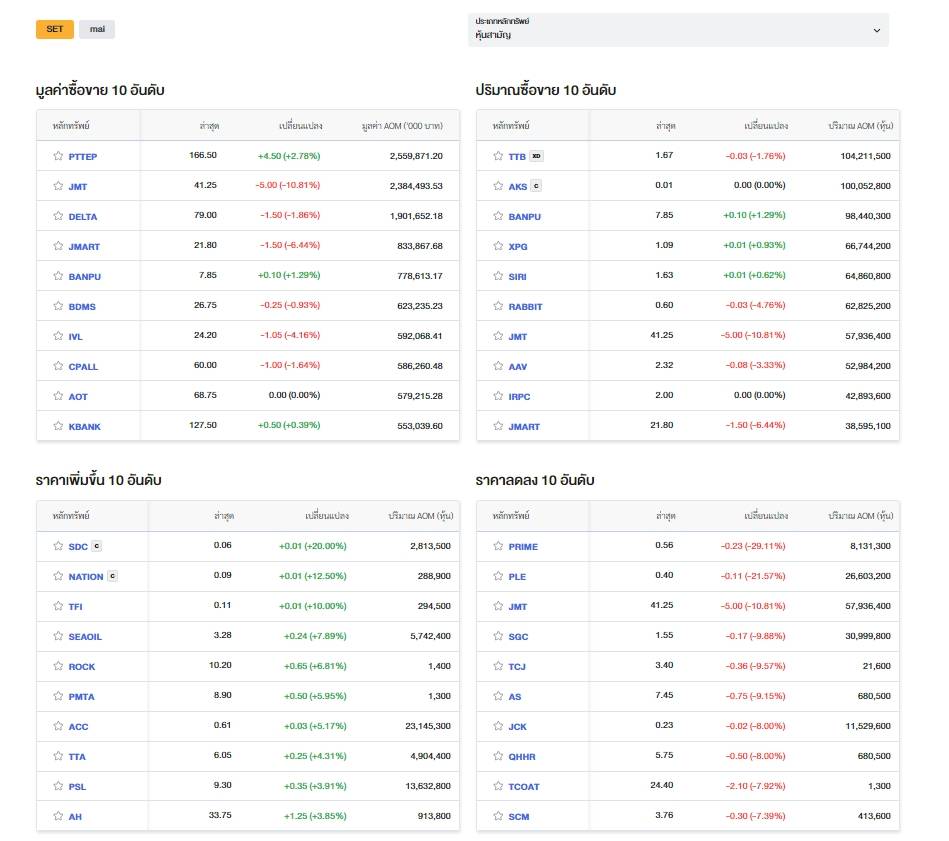Open the ประเภทหลักทรัพย์ security type dropdown
The width and height of the screenshot is (949, 841).
pyautogui.click(x=678, y=30)
